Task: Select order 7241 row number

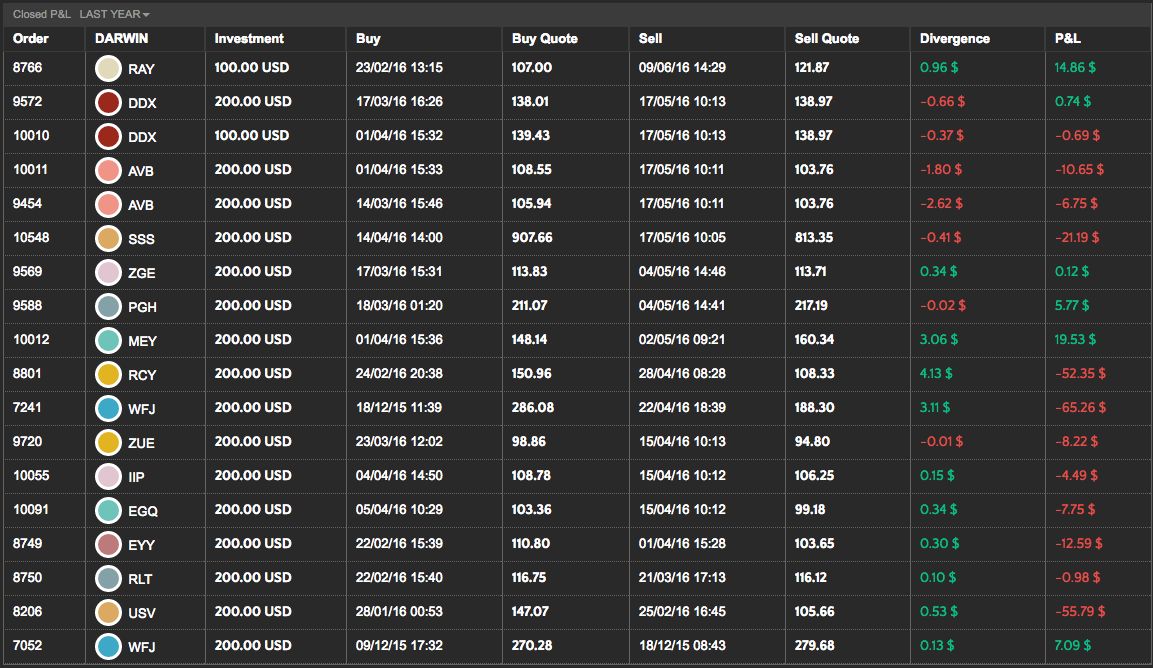Action: click(x=28, y=408)
